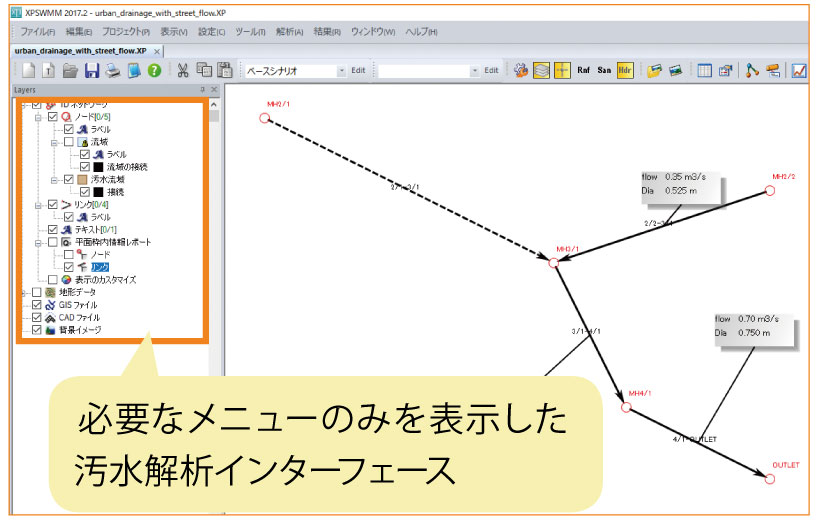Viewport: 818px width, 524px height.
Task: Expand the 地形データ tree node
Action: click(22, 293)
